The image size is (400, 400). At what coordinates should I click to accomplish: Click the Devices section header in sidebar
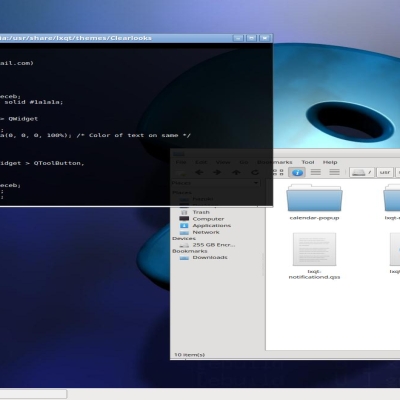click(184, 238)
